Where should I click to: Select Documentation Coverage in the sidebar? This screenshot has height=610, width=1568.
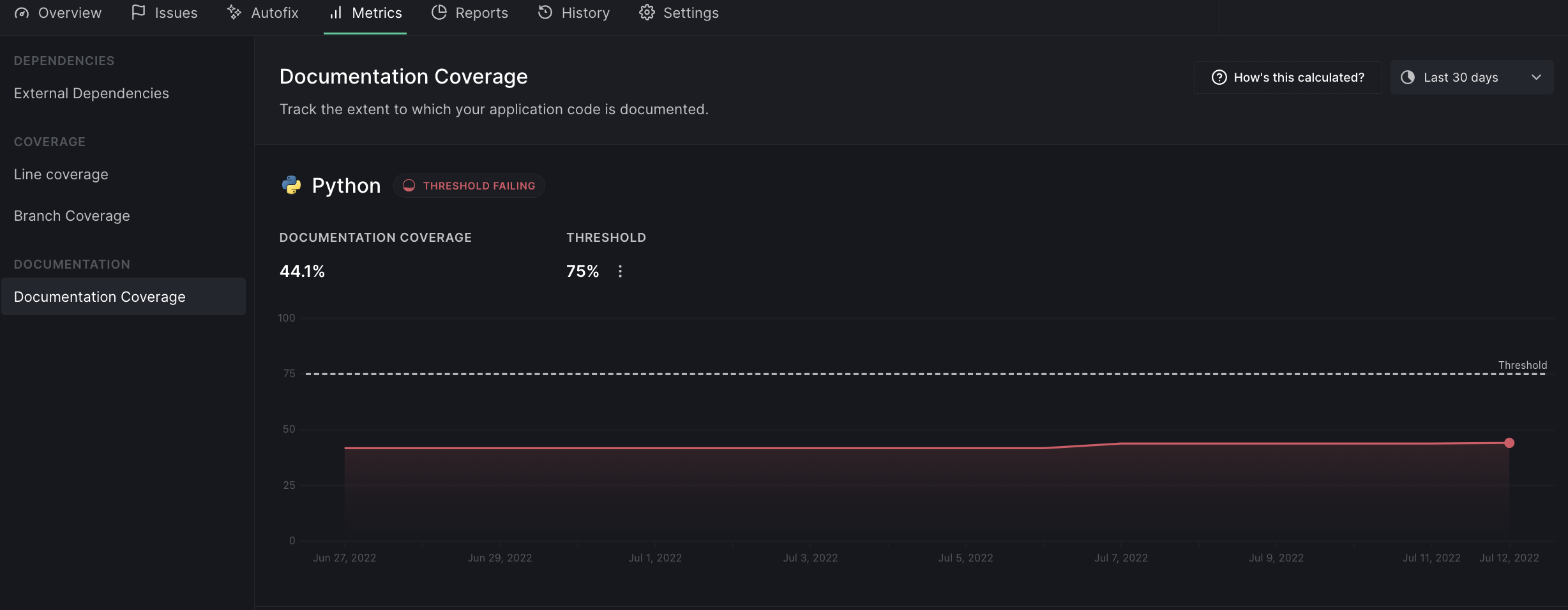[99, 296]
